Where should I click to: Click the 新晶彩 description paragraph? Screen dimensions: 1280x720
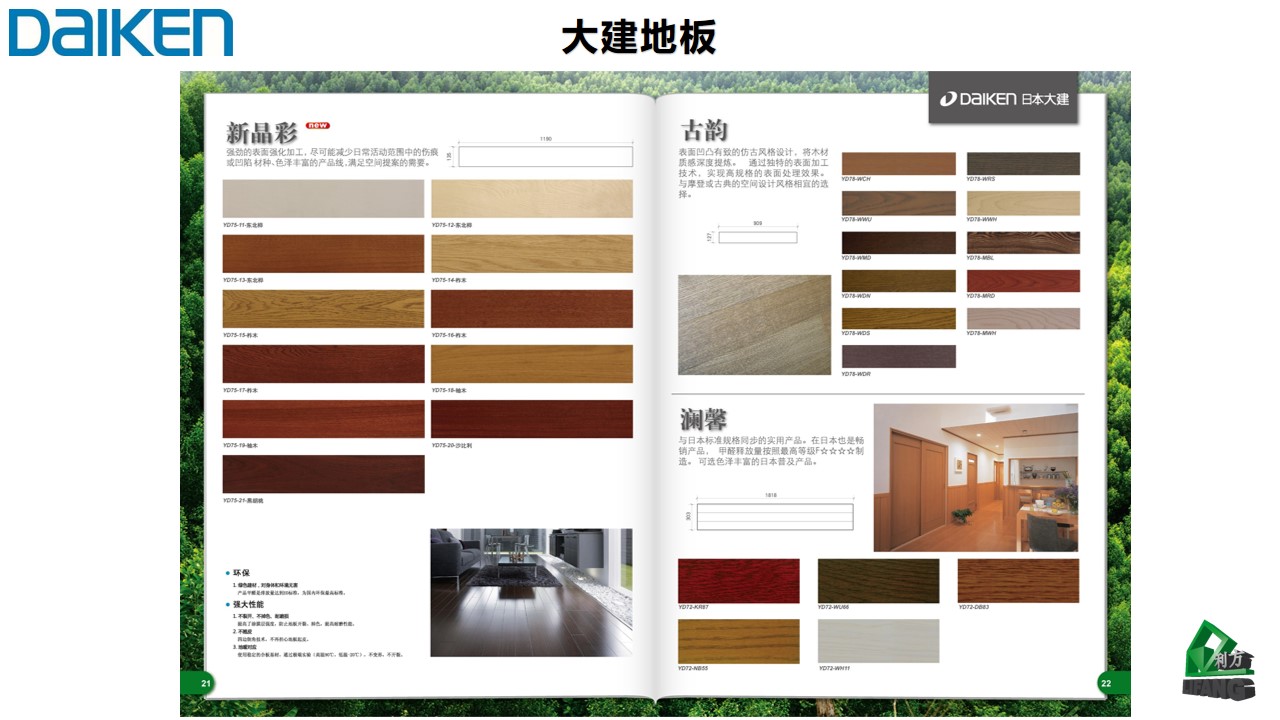[x=330, y=158]
